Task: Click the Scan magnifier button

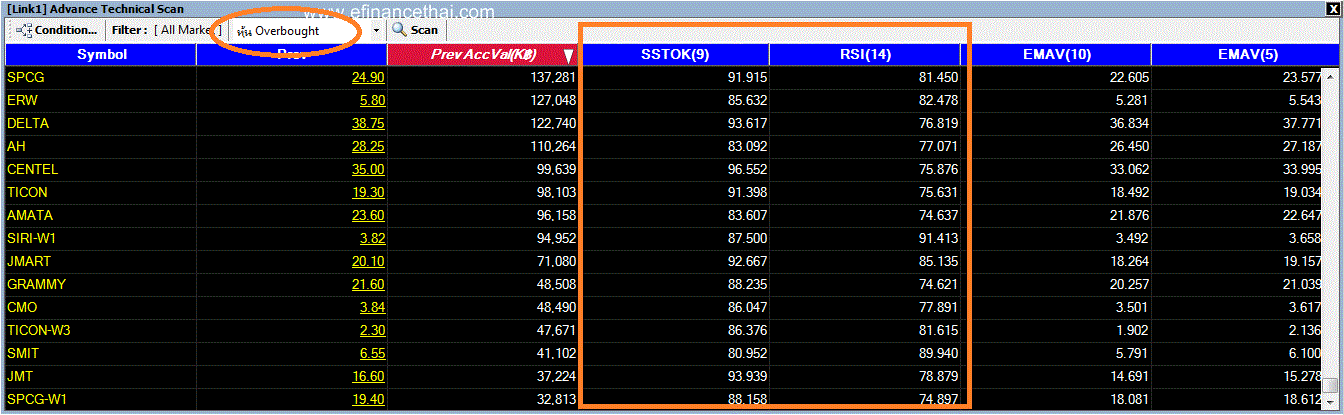Action: pos(415,30)
